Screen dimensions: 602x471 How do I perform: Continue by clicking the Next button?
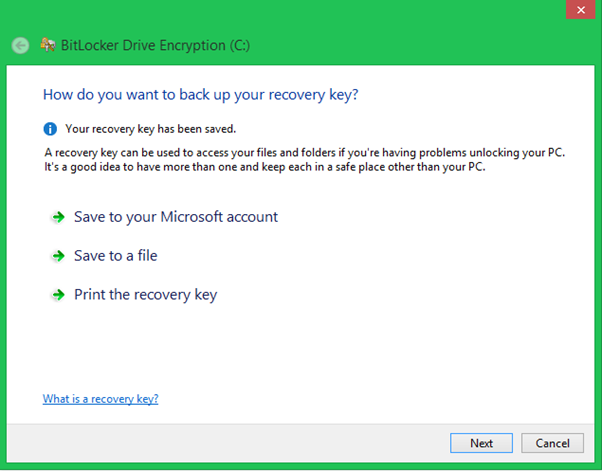[x=481, y=443]
